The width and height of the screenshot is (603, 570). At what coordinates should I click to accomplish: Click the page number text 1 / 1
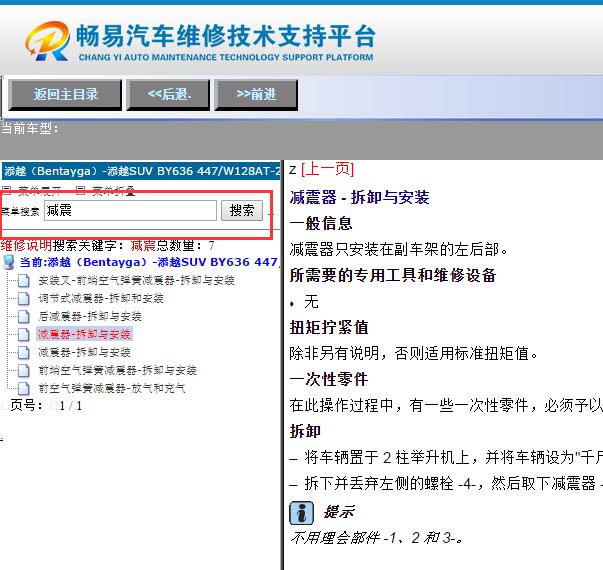coord(70,406)
